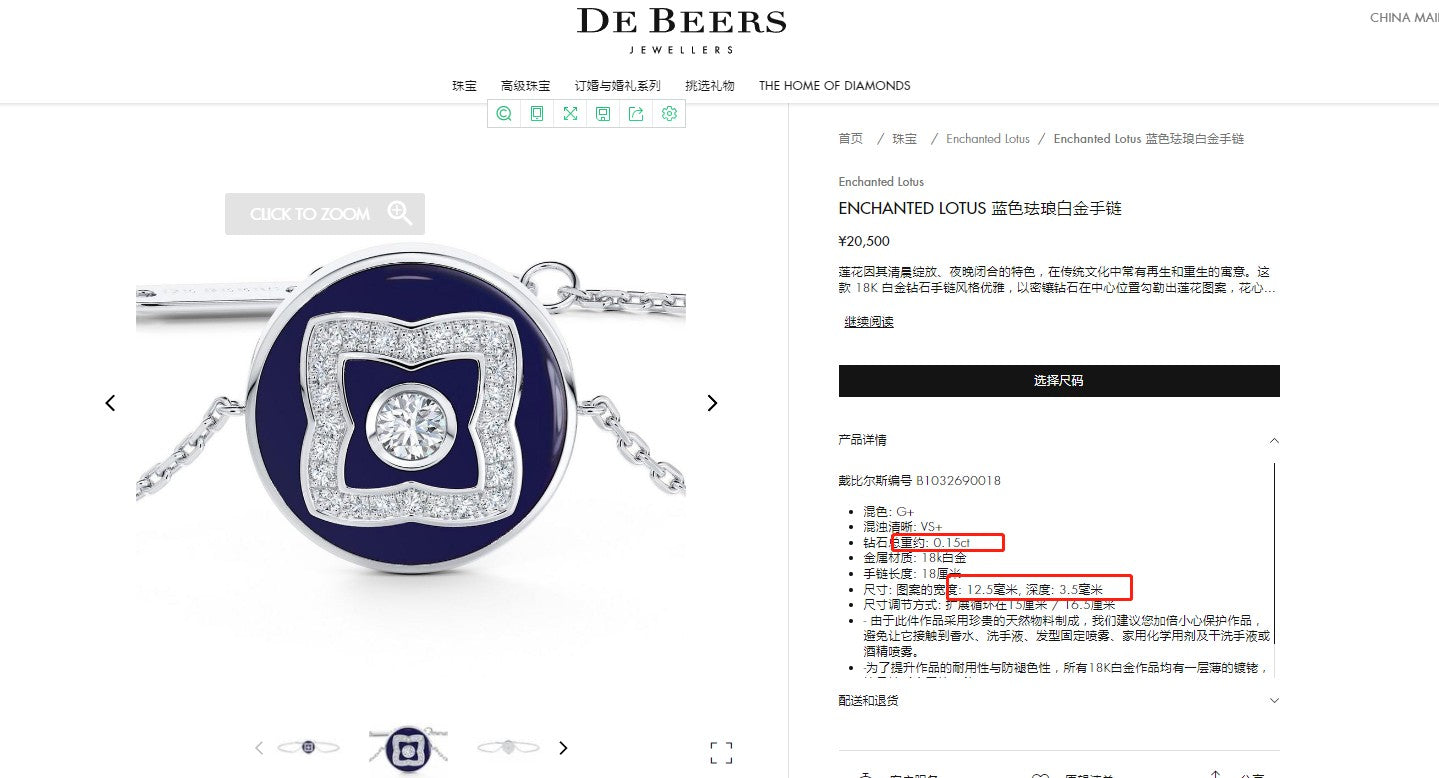Show previous product image with left arrow
The width and height of the screenshot is (1439, 778).
[x=110, y=403]
